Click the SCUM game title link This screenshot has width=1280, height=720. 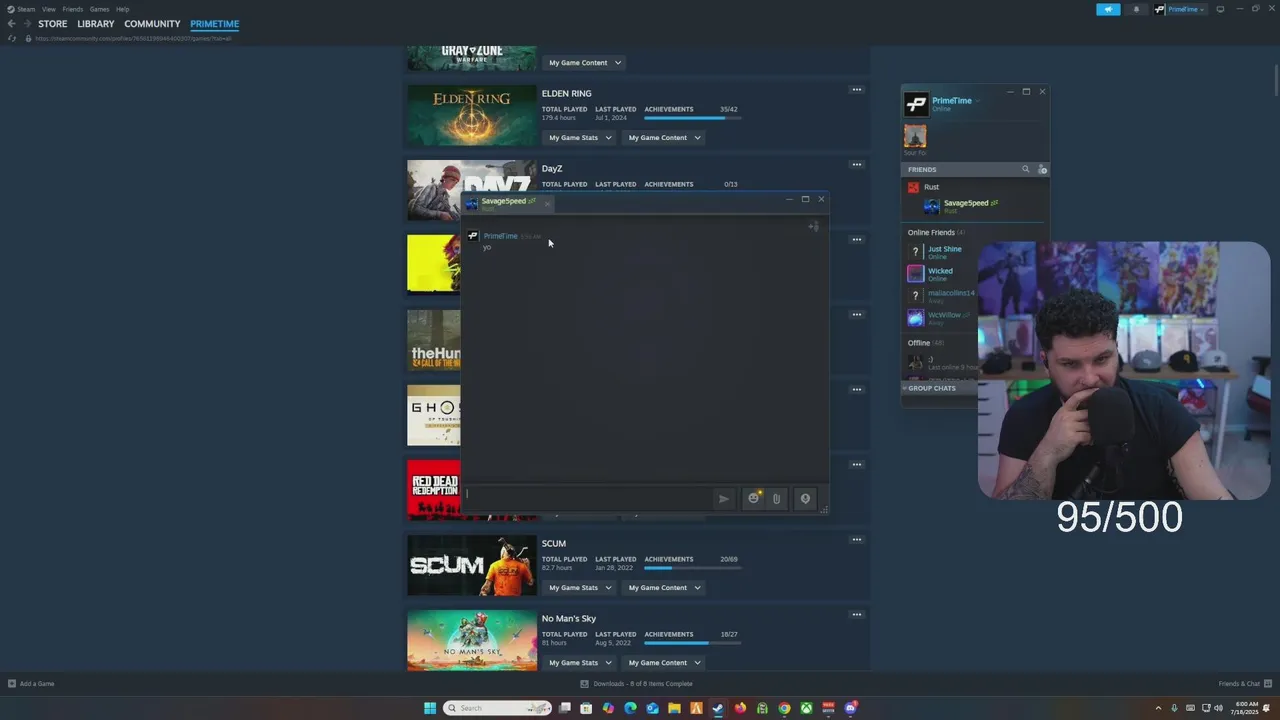pyautogui.click(x=554, y=544)
